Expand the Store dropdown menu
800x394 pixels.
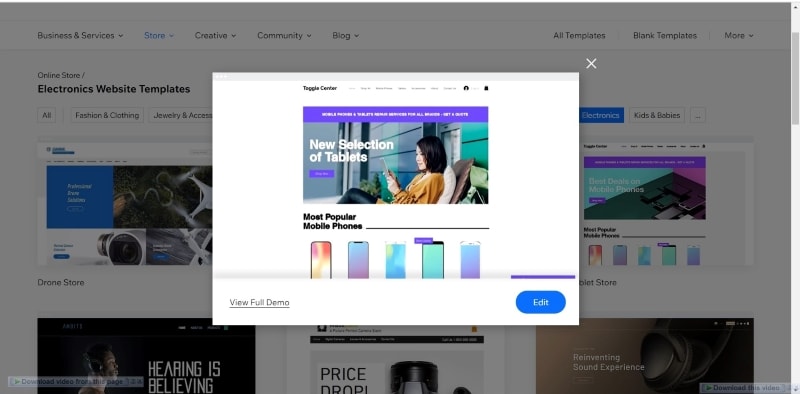click(x=159, y=35)
